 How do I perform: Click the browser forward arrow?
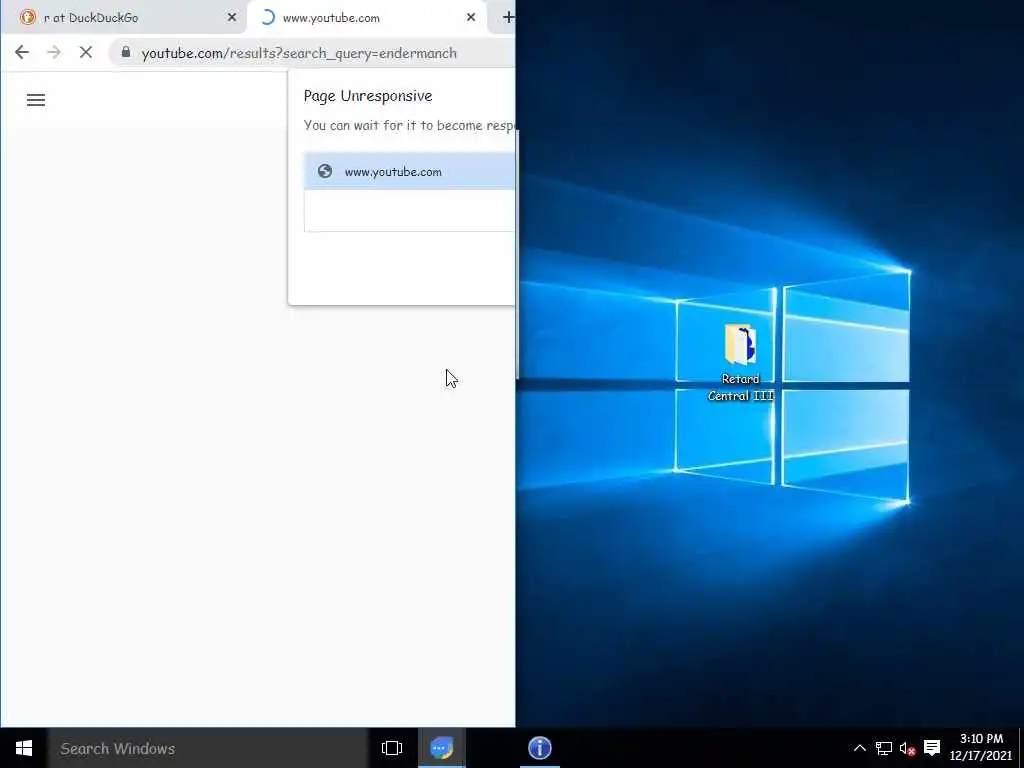[54, 52]
